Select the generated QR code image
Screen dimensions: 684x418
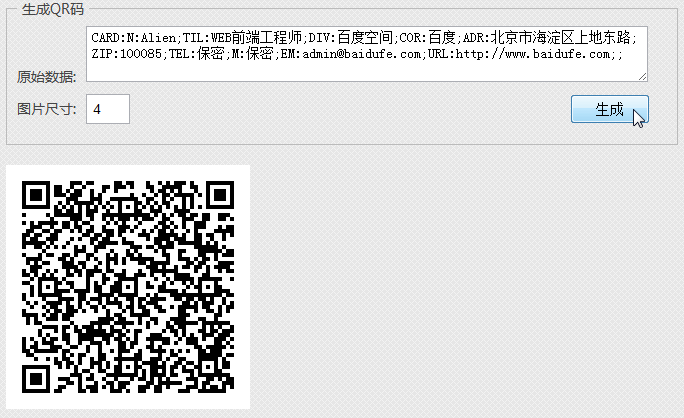[128, 287]
